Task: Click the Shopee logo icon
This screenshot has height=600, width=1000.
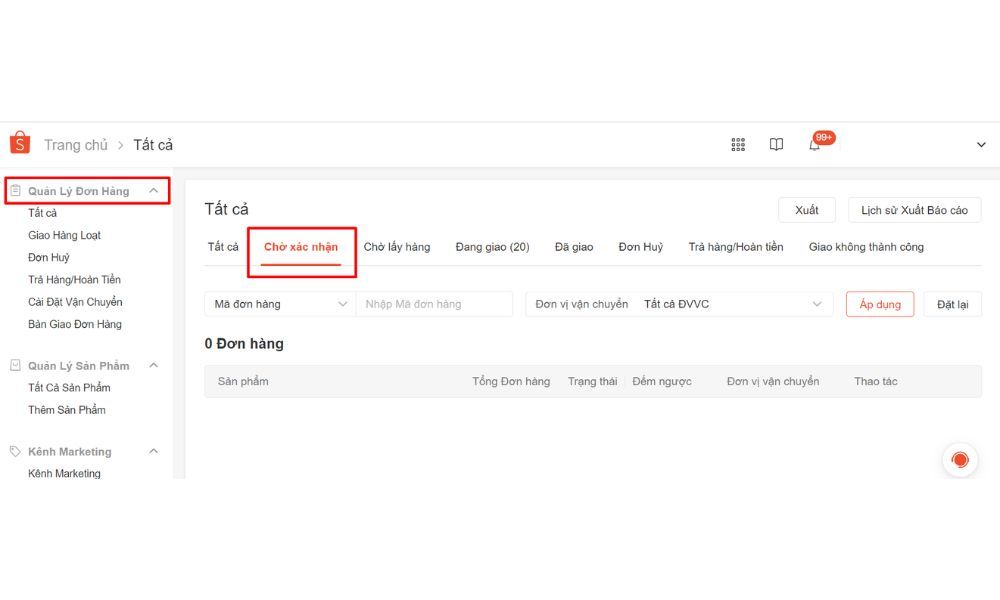Action: (x=20, y=143)
